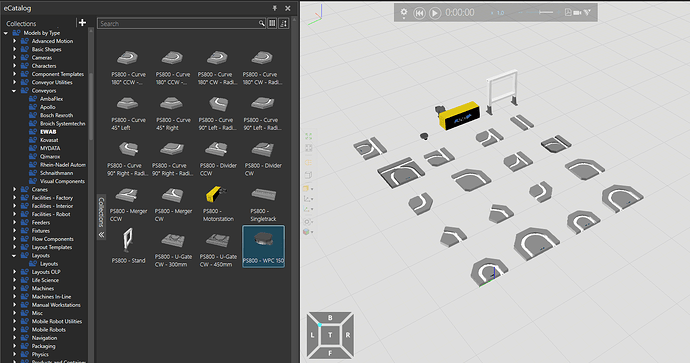Select the PS800 - Motorstation component
Image resolution: width=690 pixels, height=363 pixels.
(218, 203)
